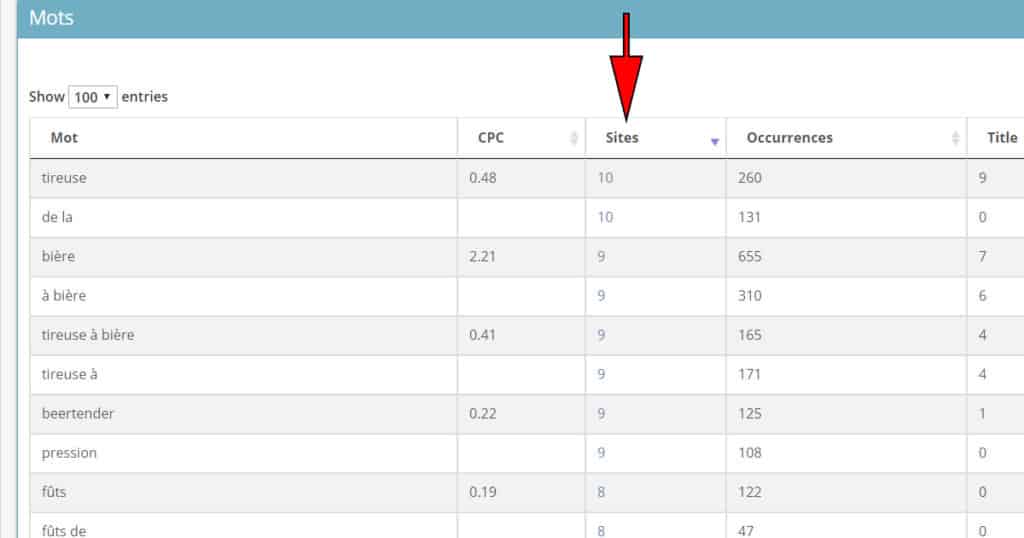Select the phrase 'fûts de'
1024x538 pixels.
click(x=63, y=531)
